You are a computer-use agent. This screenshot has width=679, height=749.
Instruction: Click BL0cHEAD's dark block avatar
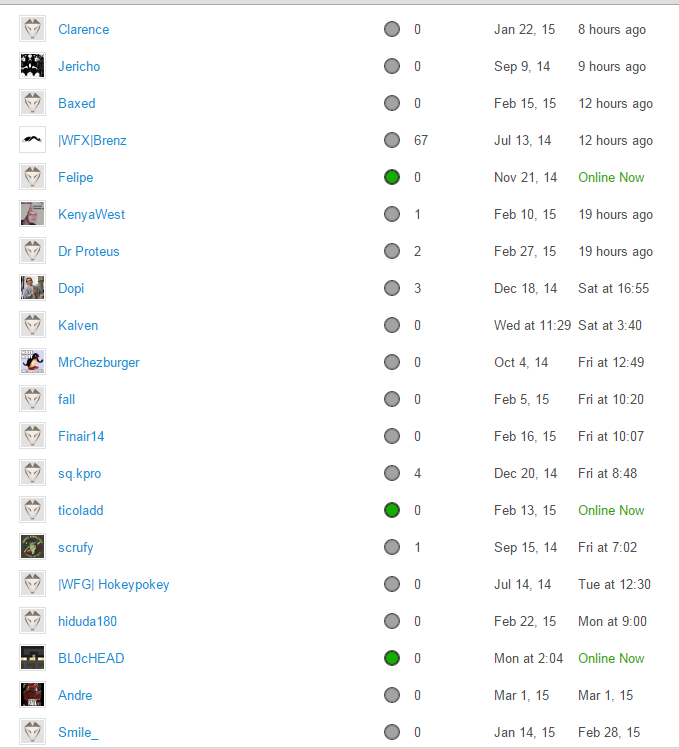point(32,658)
